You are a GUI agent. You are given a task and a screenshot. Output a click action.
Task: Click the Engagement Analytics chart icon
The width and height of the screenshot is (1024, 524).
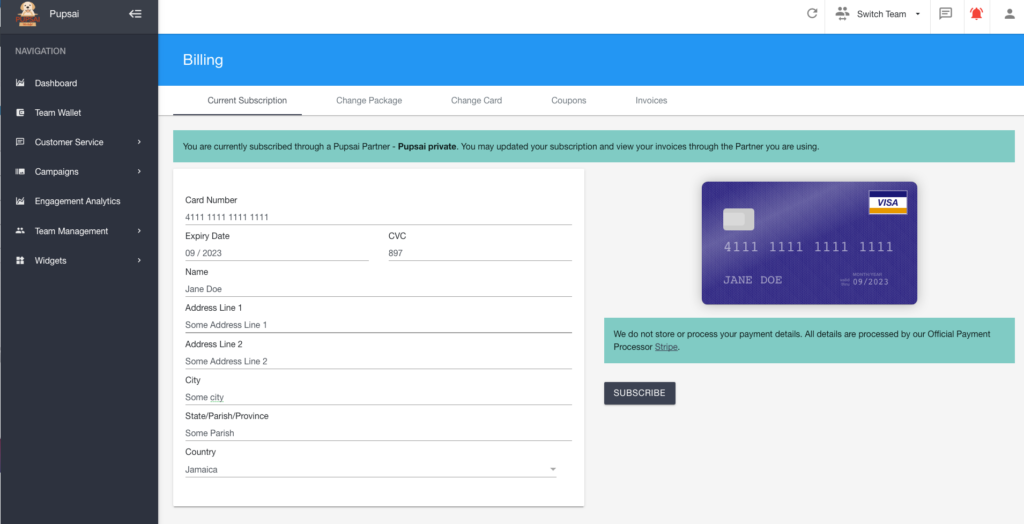[20, 201]
